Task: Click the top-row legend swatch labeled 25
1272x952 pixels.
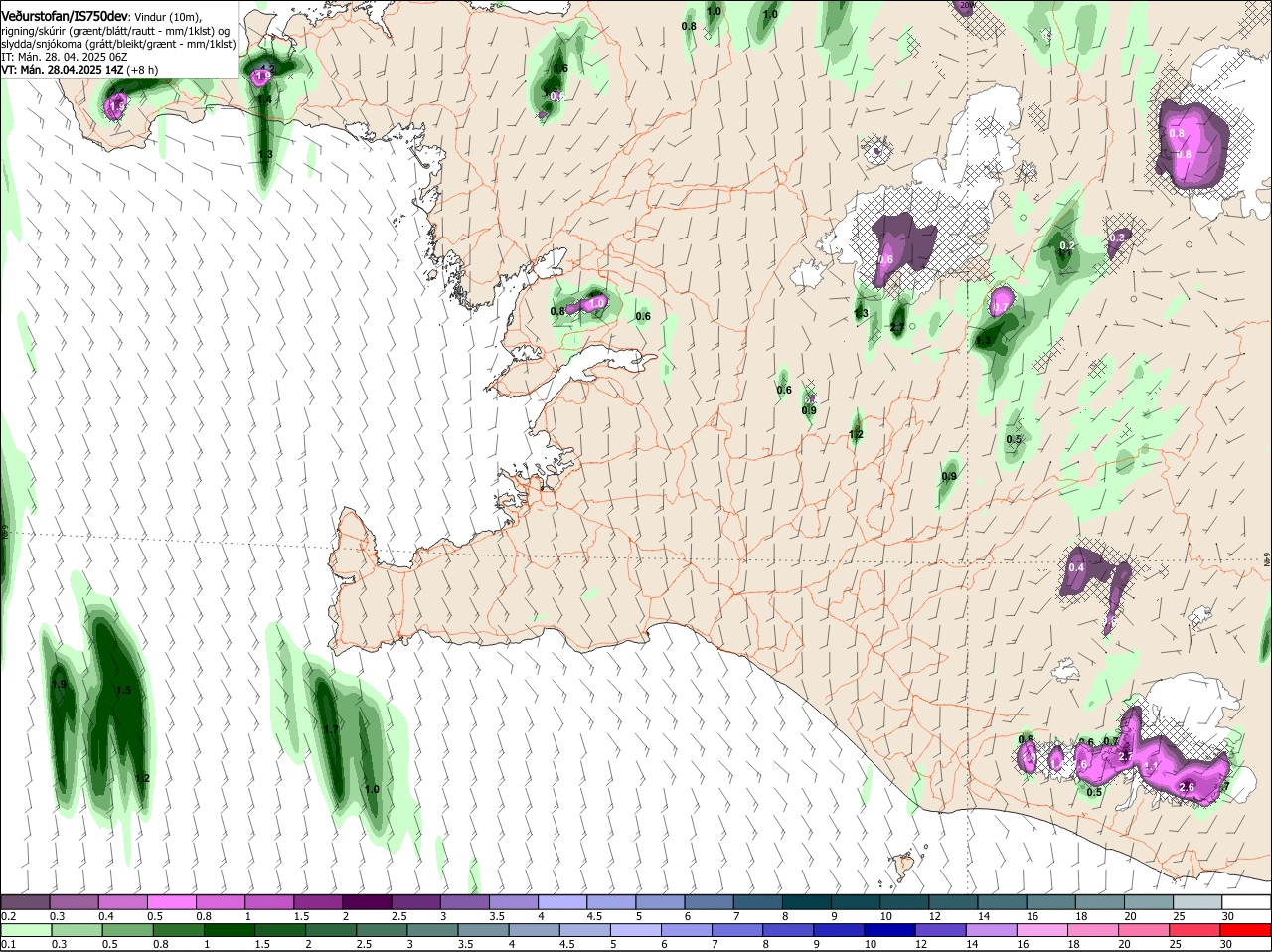Action: point(1198,902)
